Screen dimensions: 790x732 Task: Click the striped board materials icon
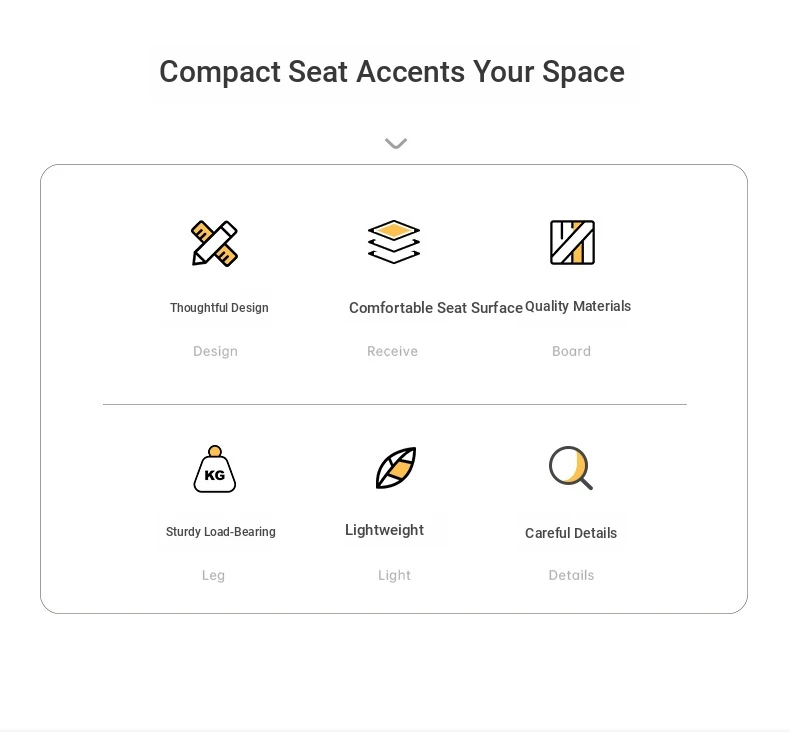click(572, 242)
